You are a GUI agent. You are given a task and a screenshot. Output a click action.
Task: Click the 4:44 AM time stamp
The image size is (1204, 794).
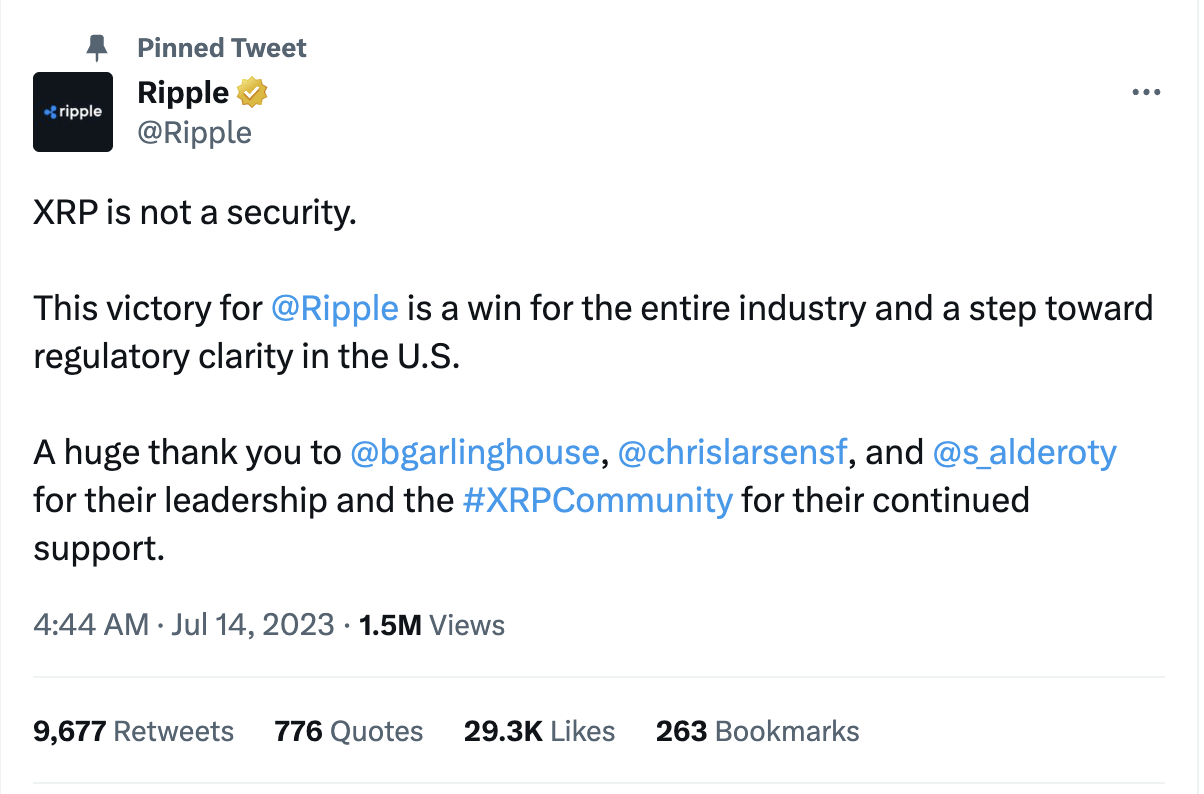pos(91,625)
